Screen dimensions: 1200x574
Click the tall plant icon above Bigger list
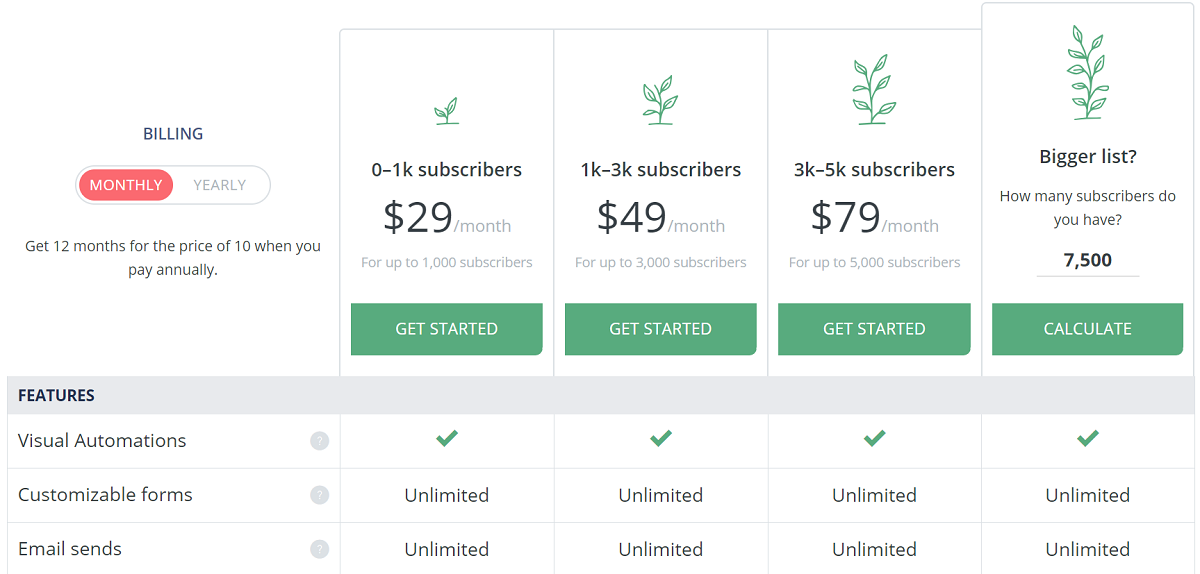(1088, 73)
